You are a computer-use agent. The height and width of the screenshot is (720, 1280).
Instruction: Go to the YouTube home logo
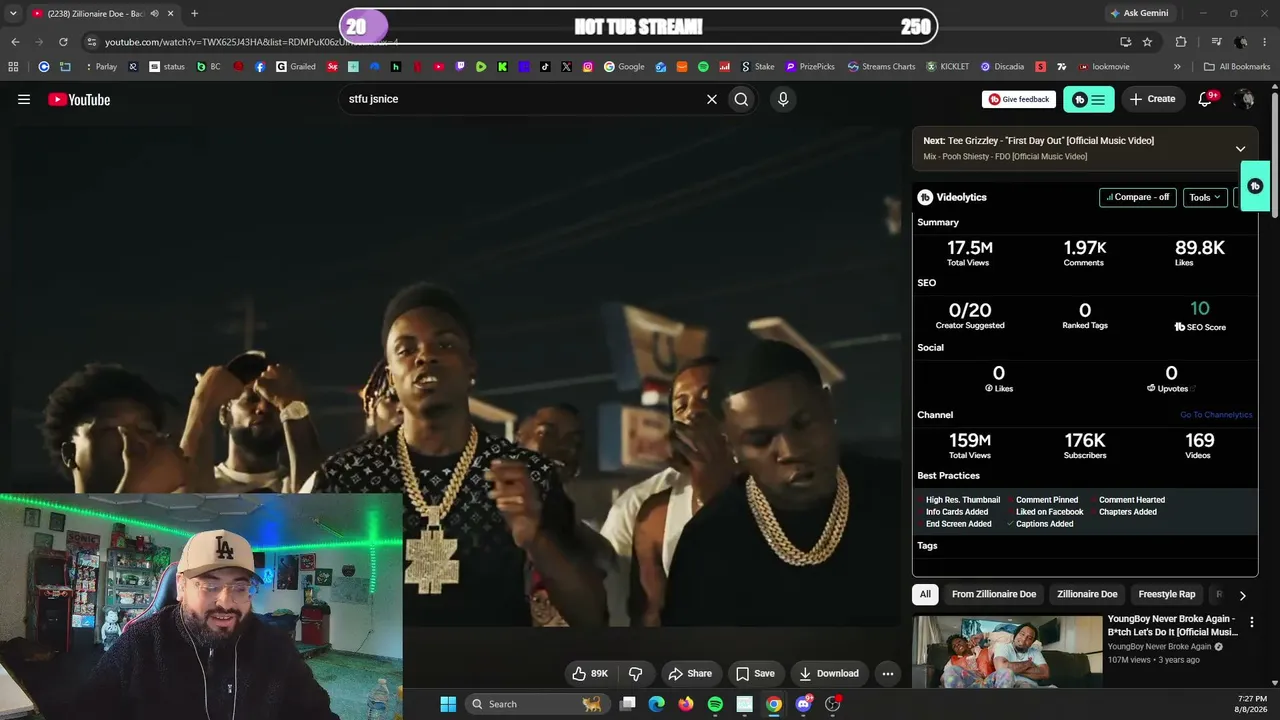click(79, 99)
